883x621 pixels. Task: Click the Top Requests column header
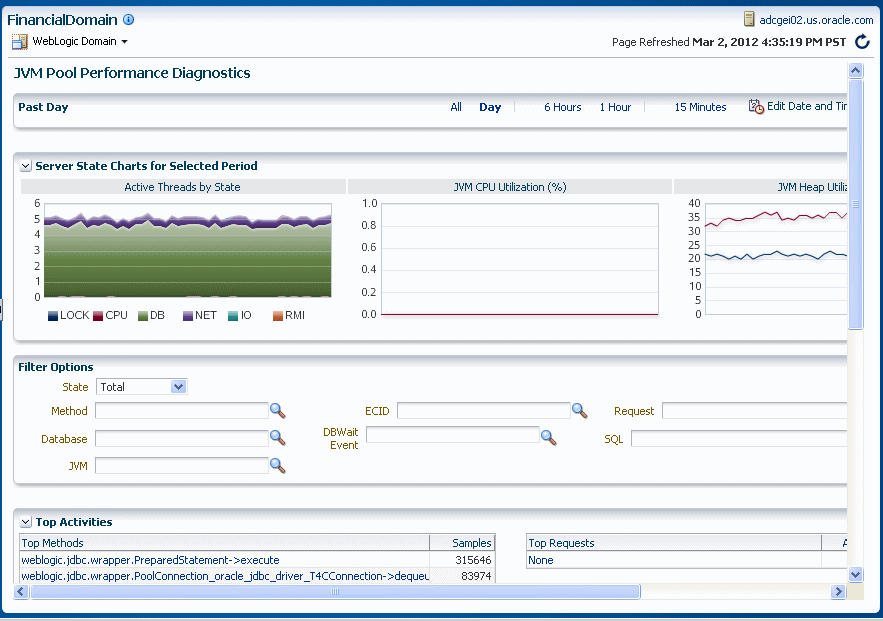coord(674,543)
